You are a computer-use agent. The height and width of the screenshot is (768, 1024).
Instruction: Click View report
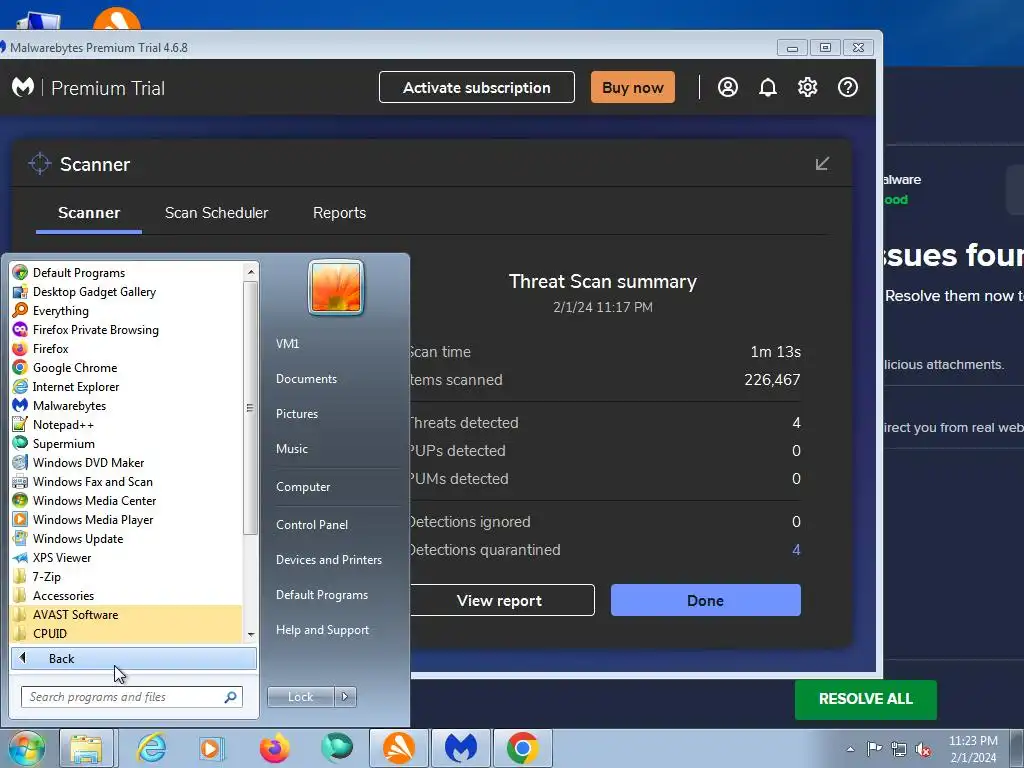pyautogui.click(x=502, y=600)
